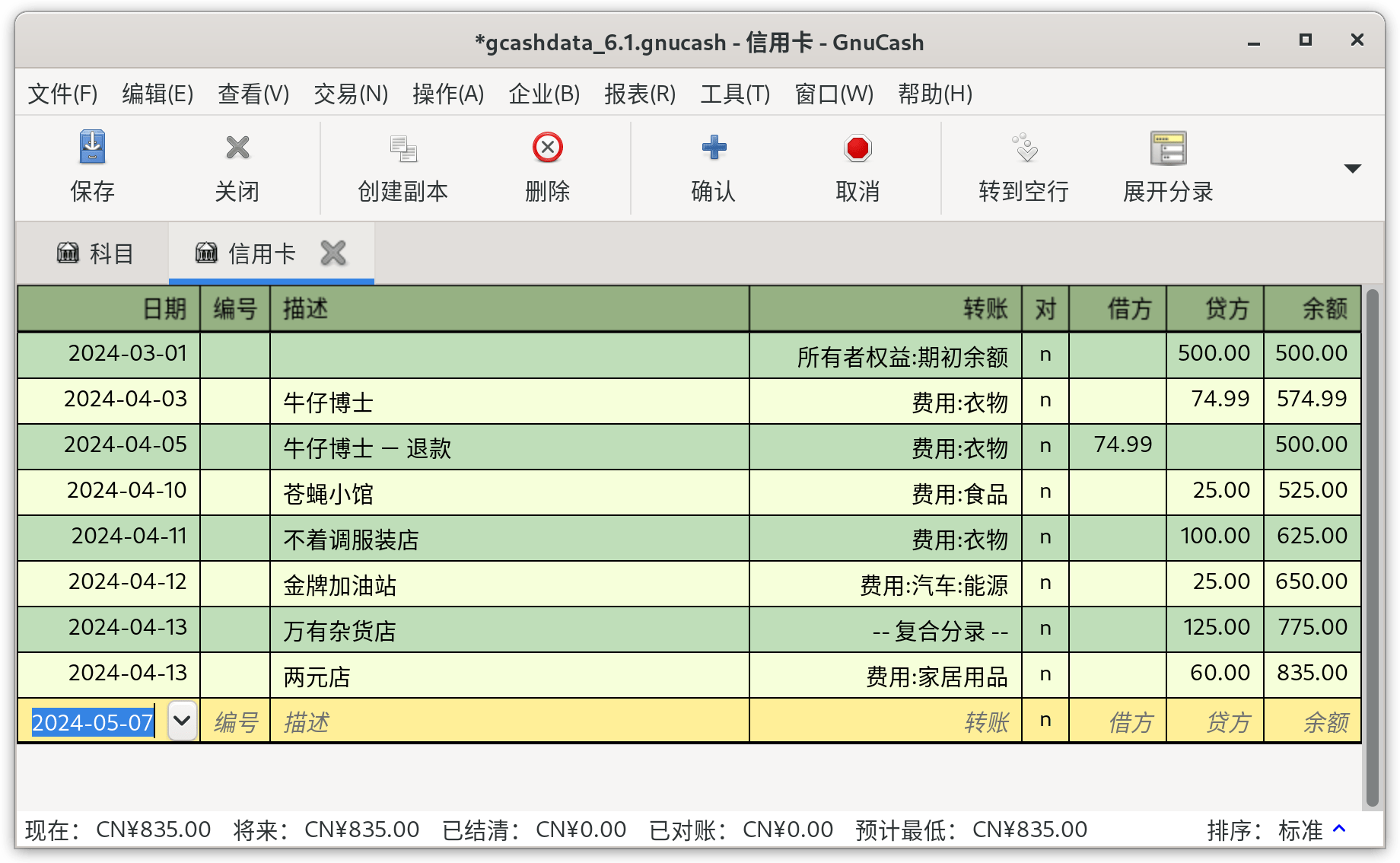Image resolution: width=1400 pixels, height=863 pixels.
Task: Click the 取消 cancel transaction icon
Action: (x=857, y=148)
